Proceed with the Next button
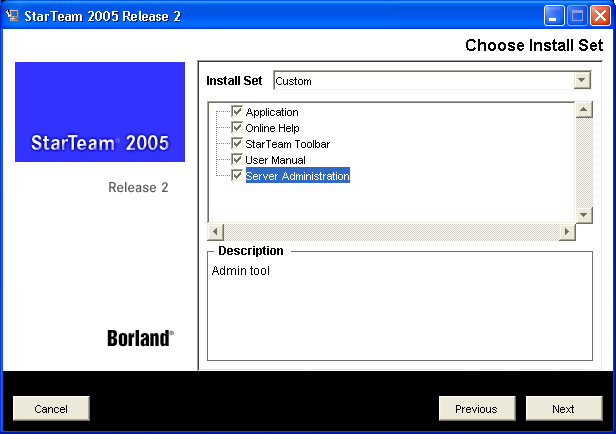Viewport: 616px width, 434px height. (x=564, y=408)
